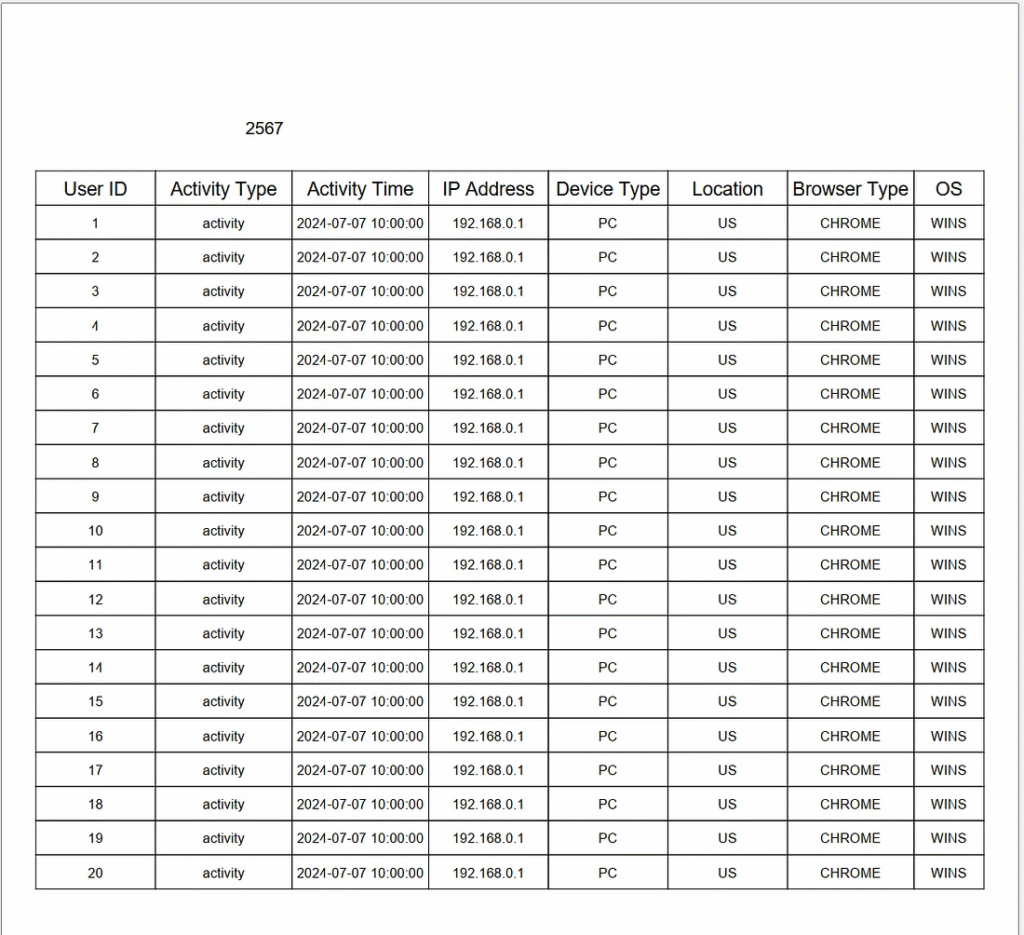Click 192.168.0.1 in row 12
Image resolution: width=1024 pixels, height=935 pixels.
point(488,599)
